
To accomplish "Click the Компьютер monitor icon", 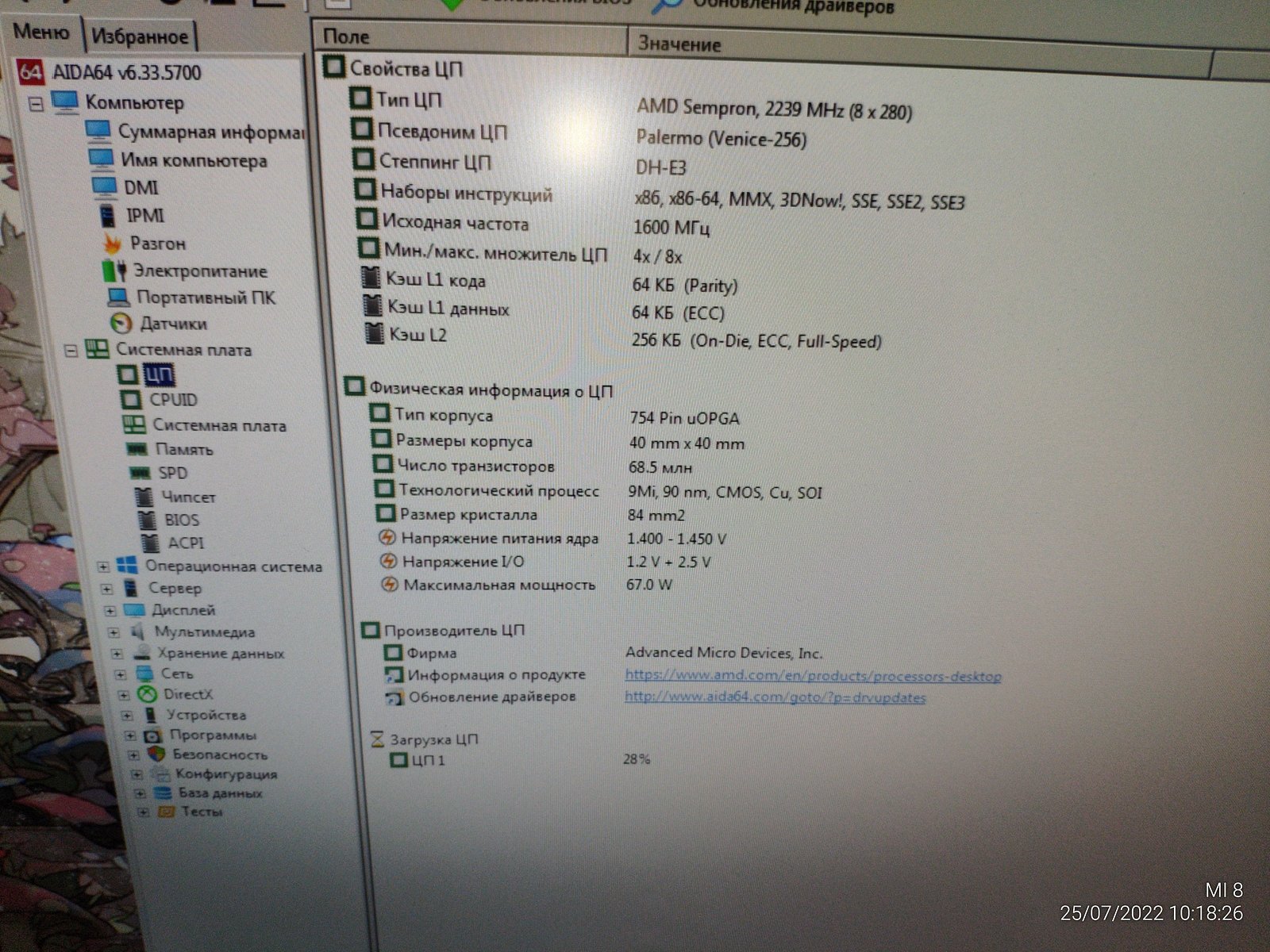I will [65, 102].
